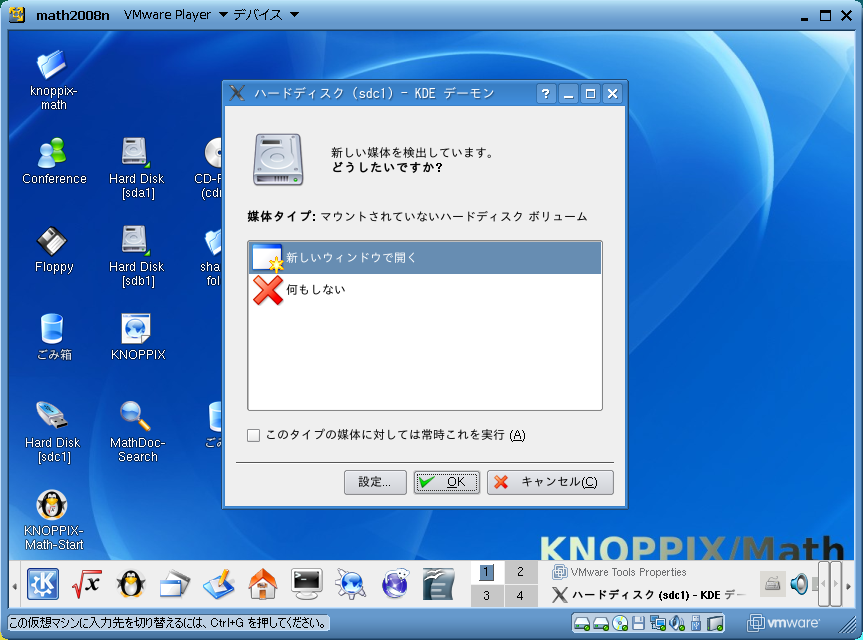The width and height of the screenshot is (863, 640).
Task: Open the Home folder icon in the panel
Action: tap(263, 584)
